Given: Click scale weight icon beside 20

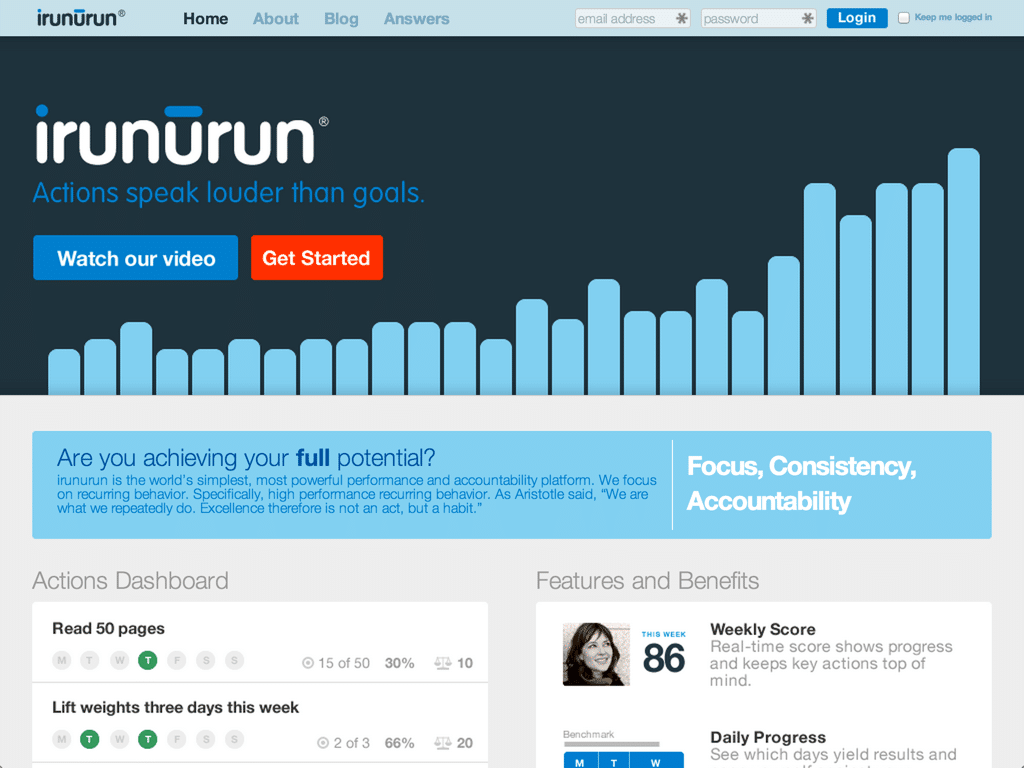Looking at the screenshot, I should click(x=443, y=743).
